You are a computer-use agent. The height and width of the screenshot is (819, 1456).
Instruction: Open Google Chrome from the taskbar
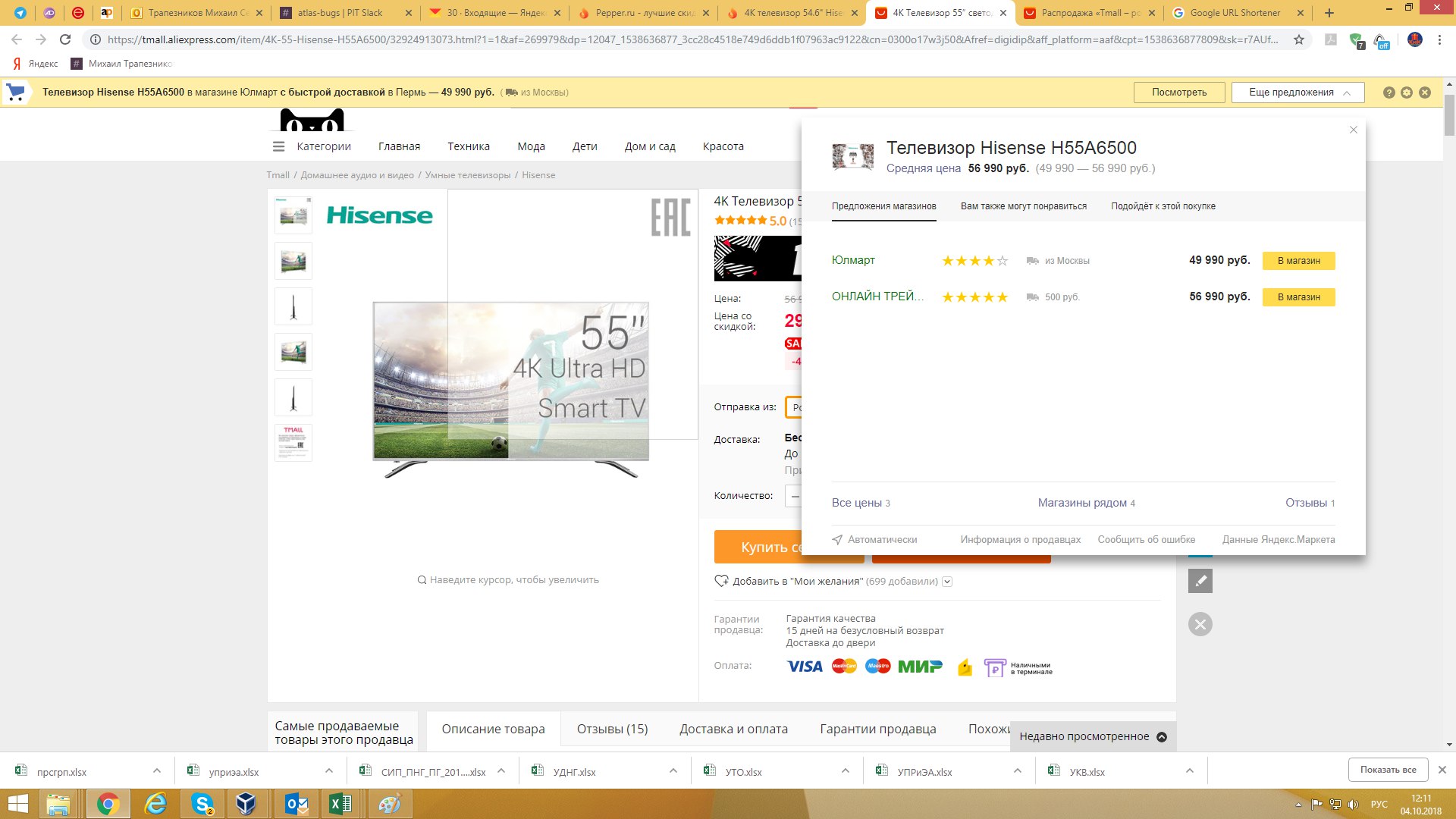pos(108,804)
